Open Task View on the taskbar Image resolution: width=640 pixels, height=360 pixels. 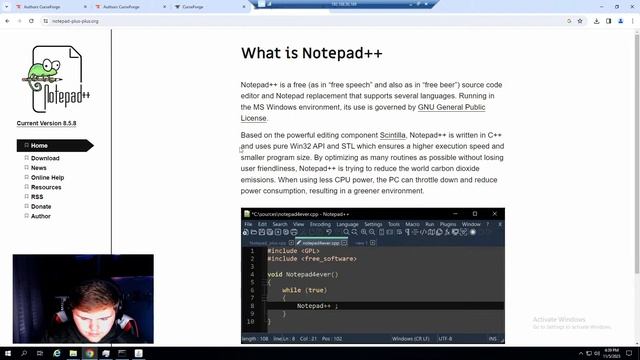coord(40,353)
